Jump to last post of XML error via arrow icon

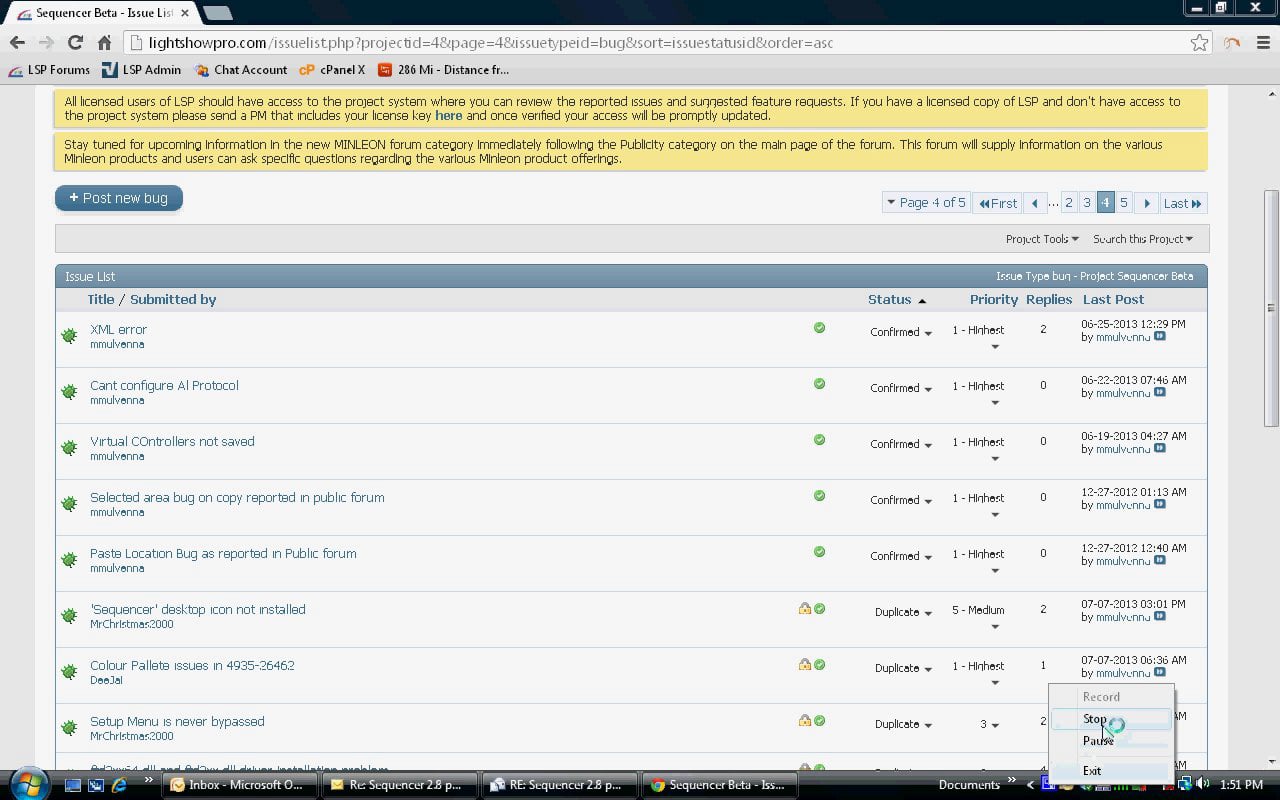point(1160,337)
